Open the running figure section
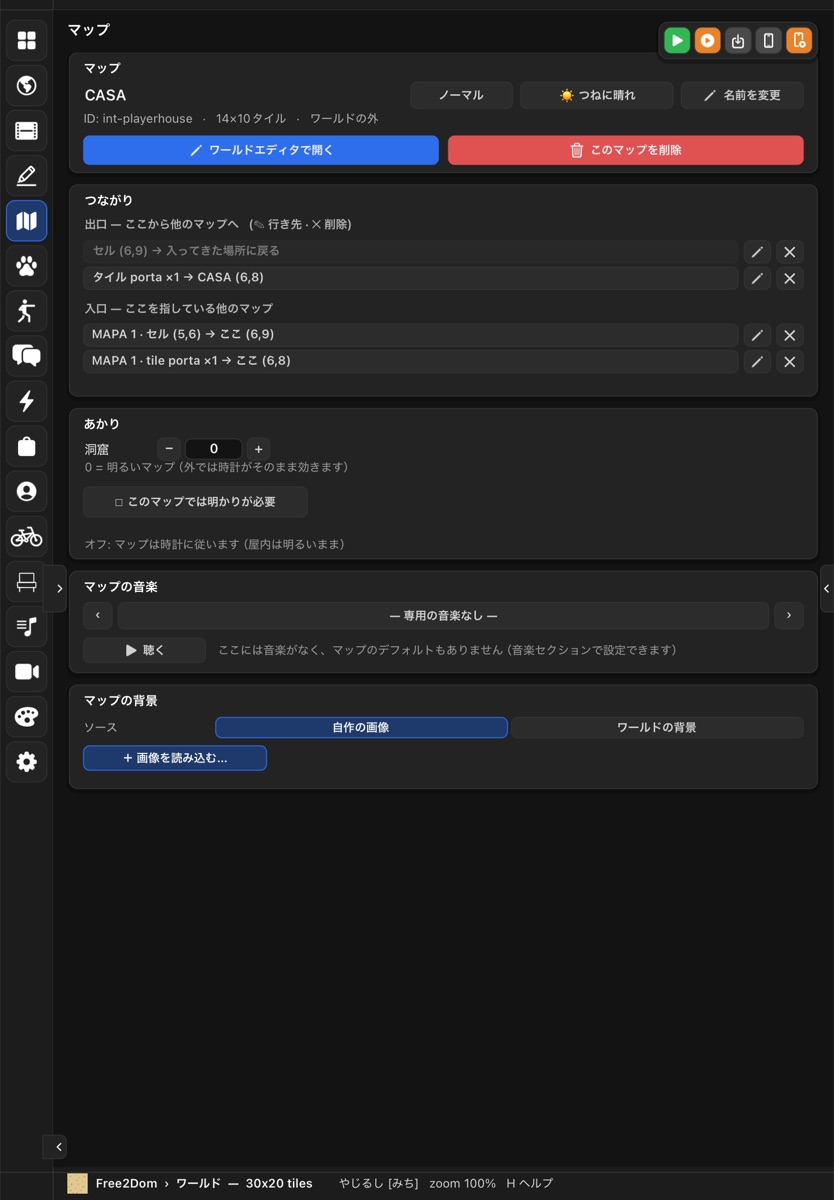The image size is (834, 1200). [x=27, y=311]
